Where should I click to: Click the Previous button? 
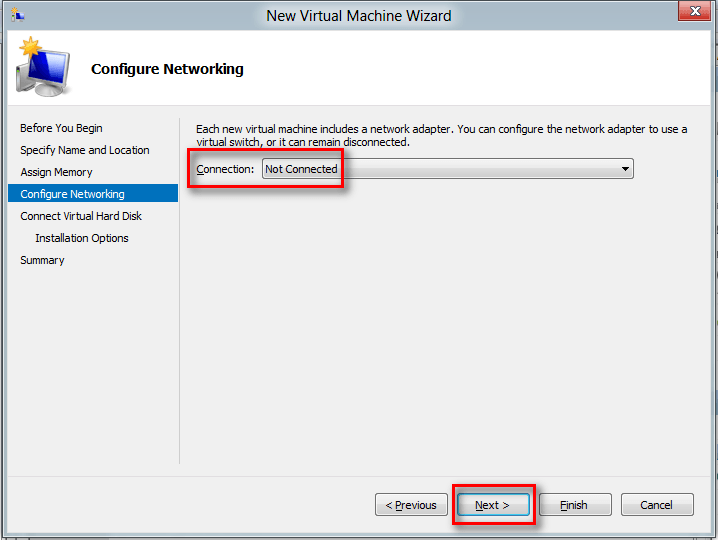411,505
